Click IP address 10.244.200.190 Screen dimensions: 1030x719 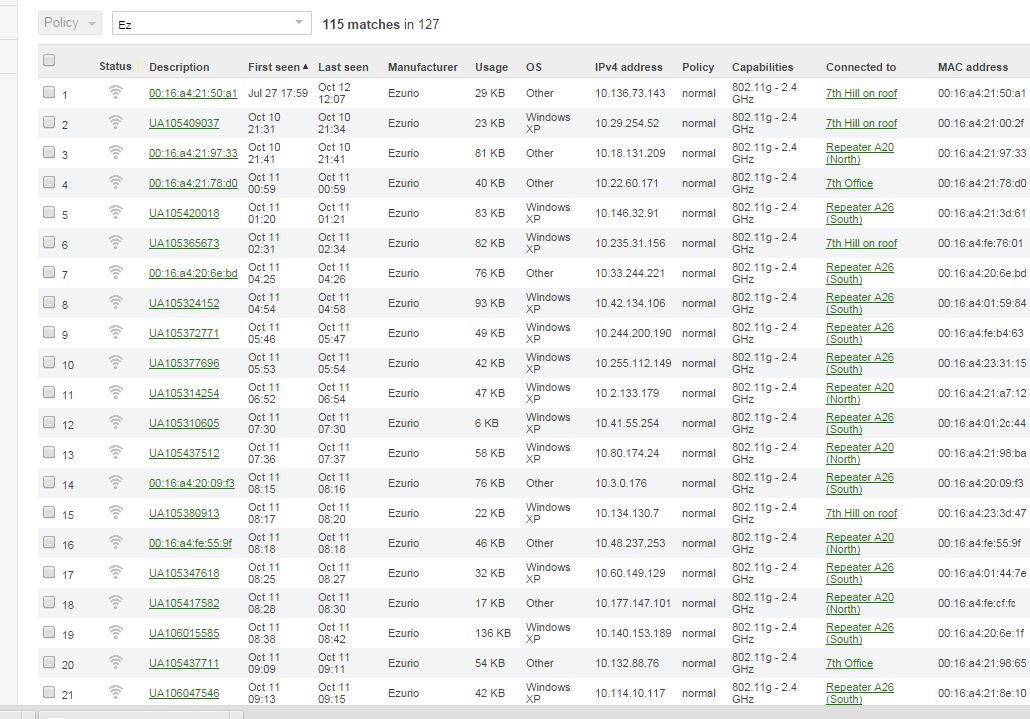point(633,333)
